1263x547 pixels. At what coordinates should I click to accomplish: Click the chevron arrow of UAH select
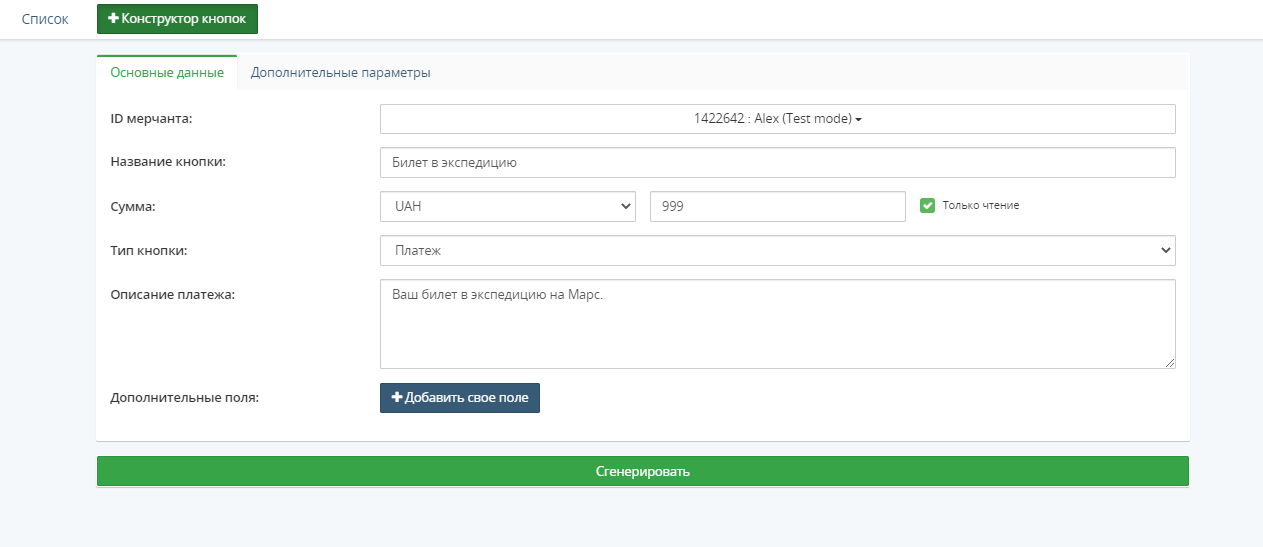[x=626, y=207]
